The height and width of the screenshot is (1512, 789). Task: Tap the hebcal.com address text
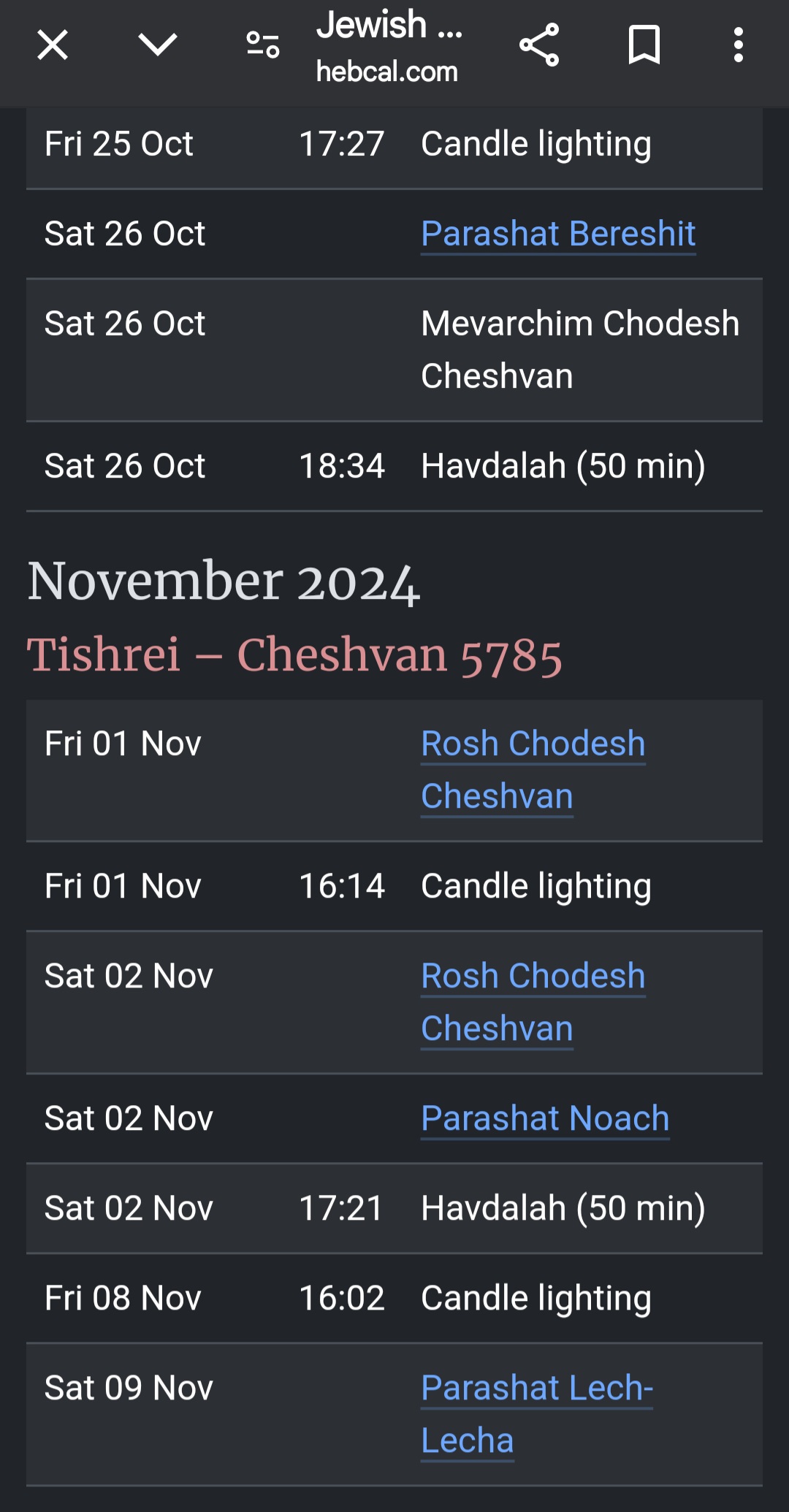point(387,72)
